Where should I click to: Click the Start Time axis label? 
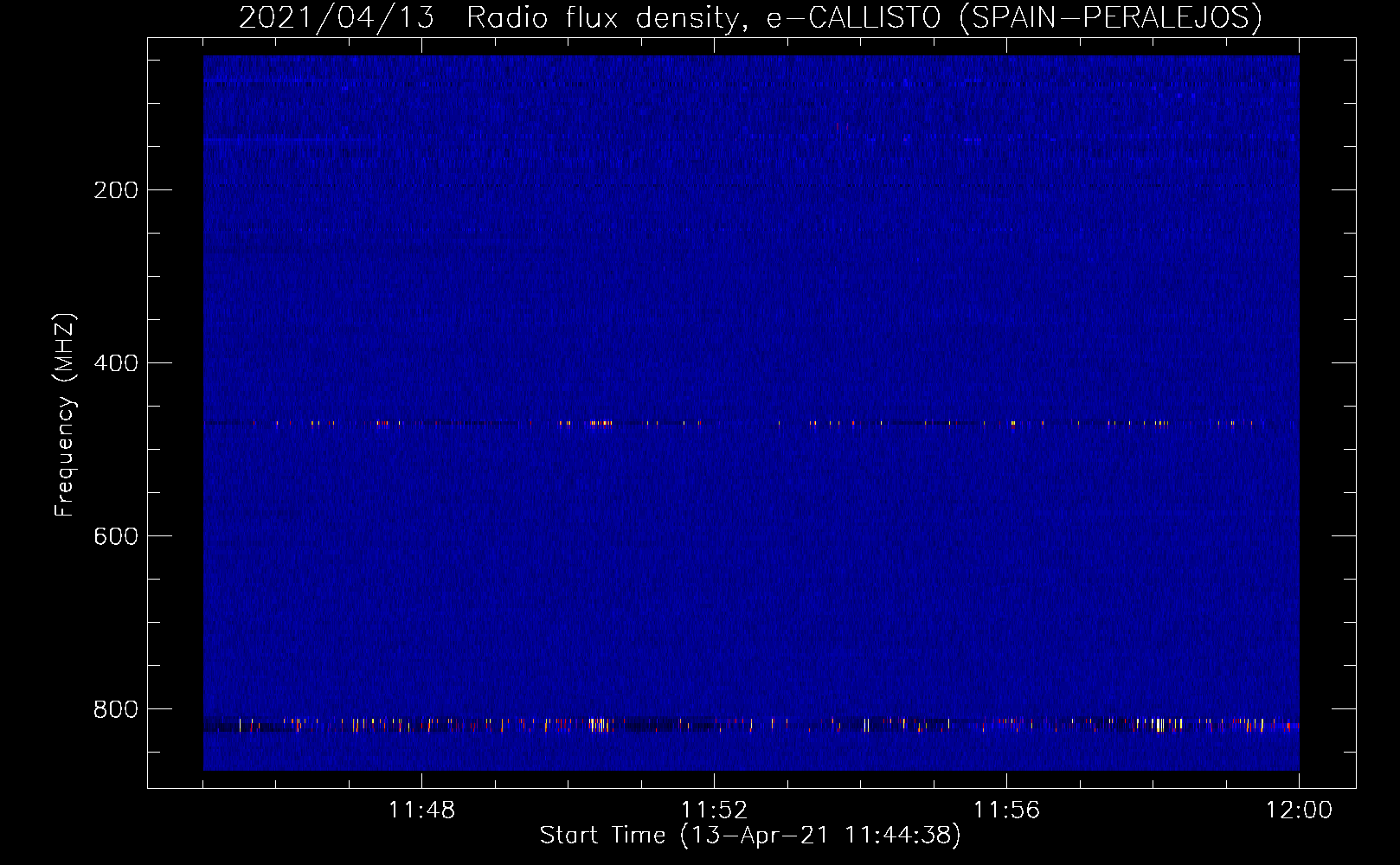750,836
